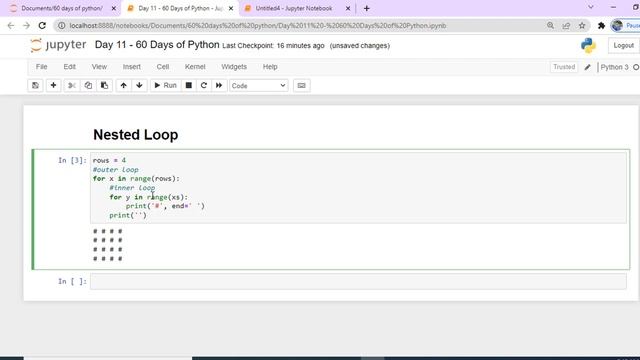The width and height of the screenshot is (640, 360).
Task: Go forward in browser history
Action: tap(27, 26)
